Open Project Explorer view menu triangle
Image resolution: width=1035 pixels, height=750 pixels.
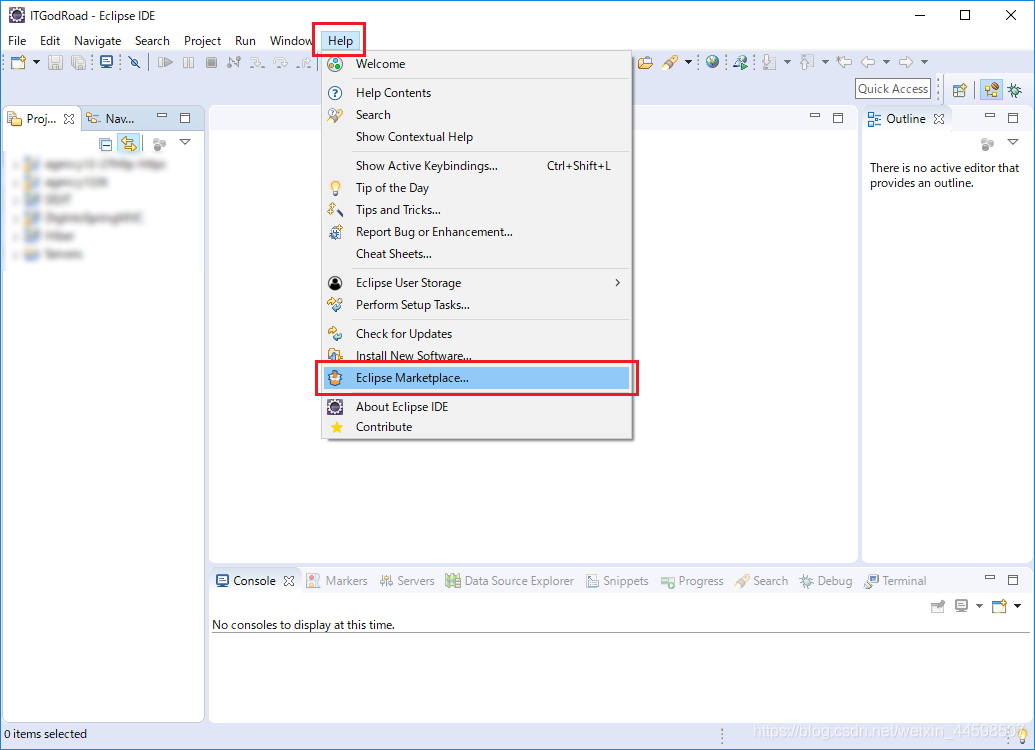coord(185,142)
